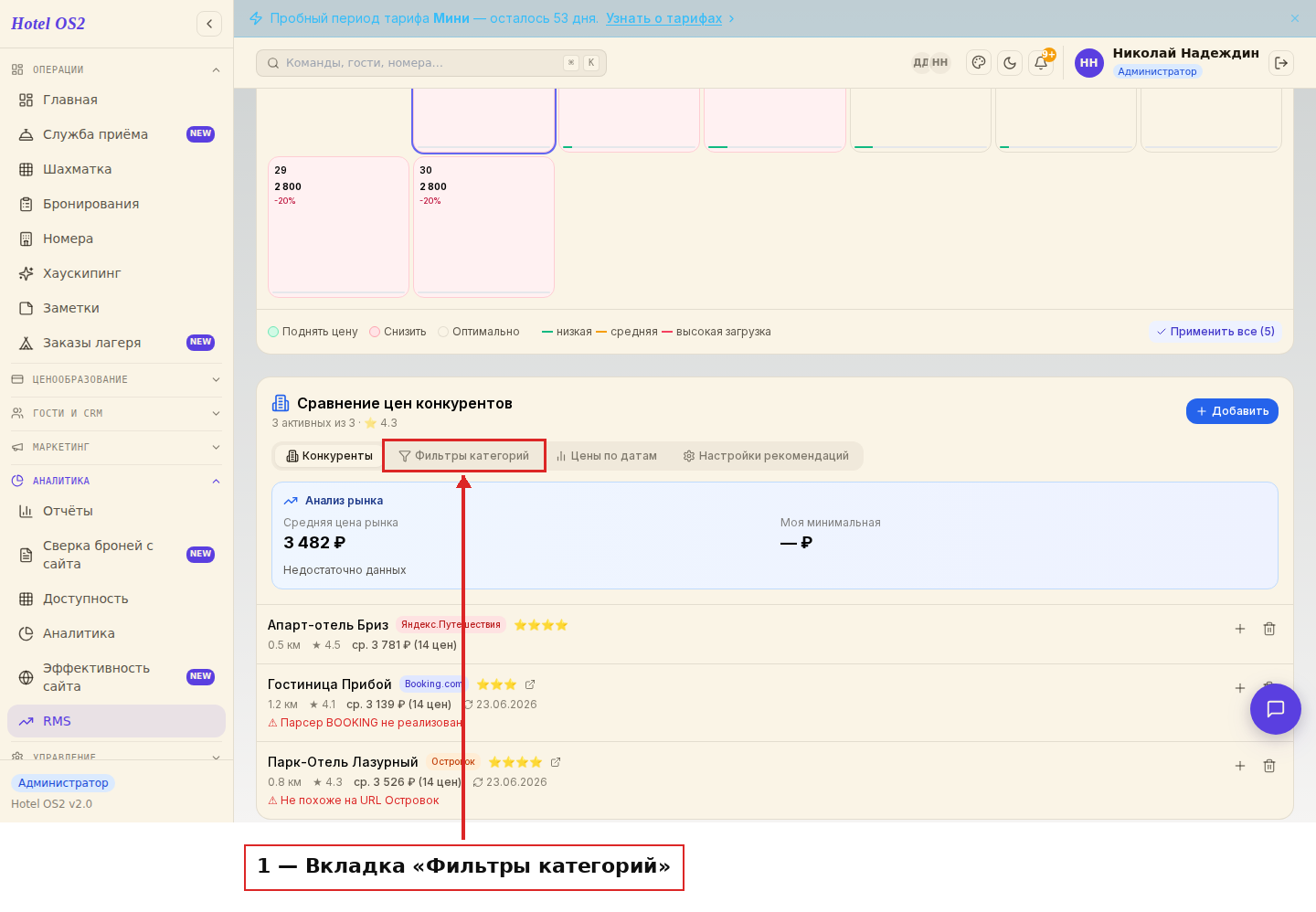This screenshot has width=1316, height=912.
Task: Delete Парк-Отель Лазурный competitor
Action: 1269,766
